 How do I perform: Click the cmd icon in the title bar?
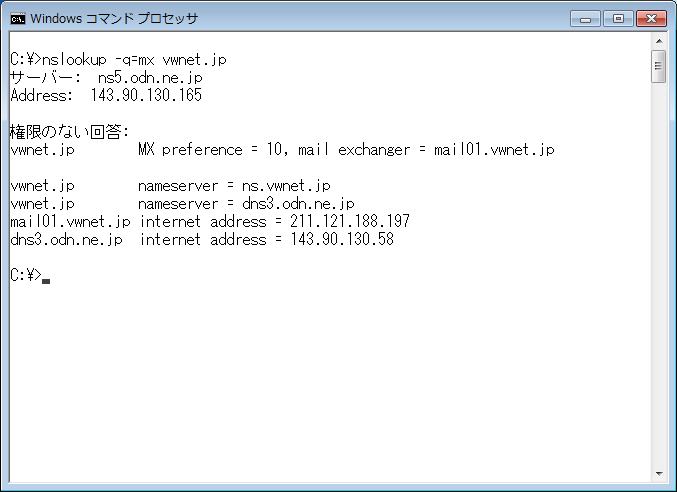pyautogui.click(x=18, y=19)
